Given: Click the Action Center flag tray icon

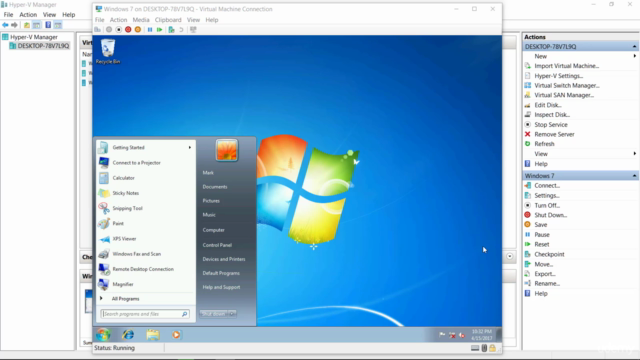Looking at the screenshot, I should (442, 335).
